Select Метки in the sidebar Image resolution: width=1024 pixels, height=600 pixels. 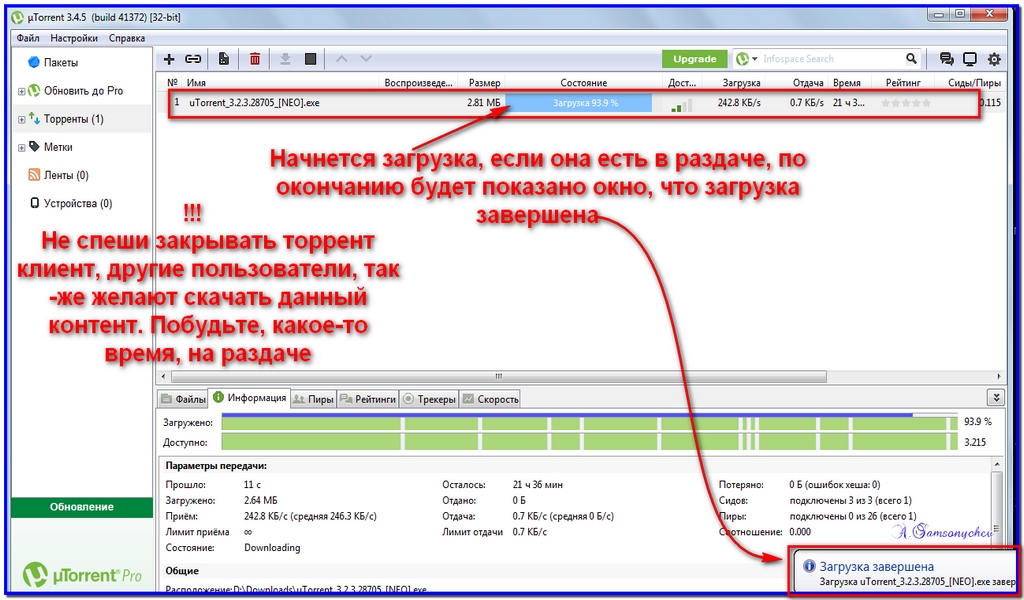click(x=57, y=147)
